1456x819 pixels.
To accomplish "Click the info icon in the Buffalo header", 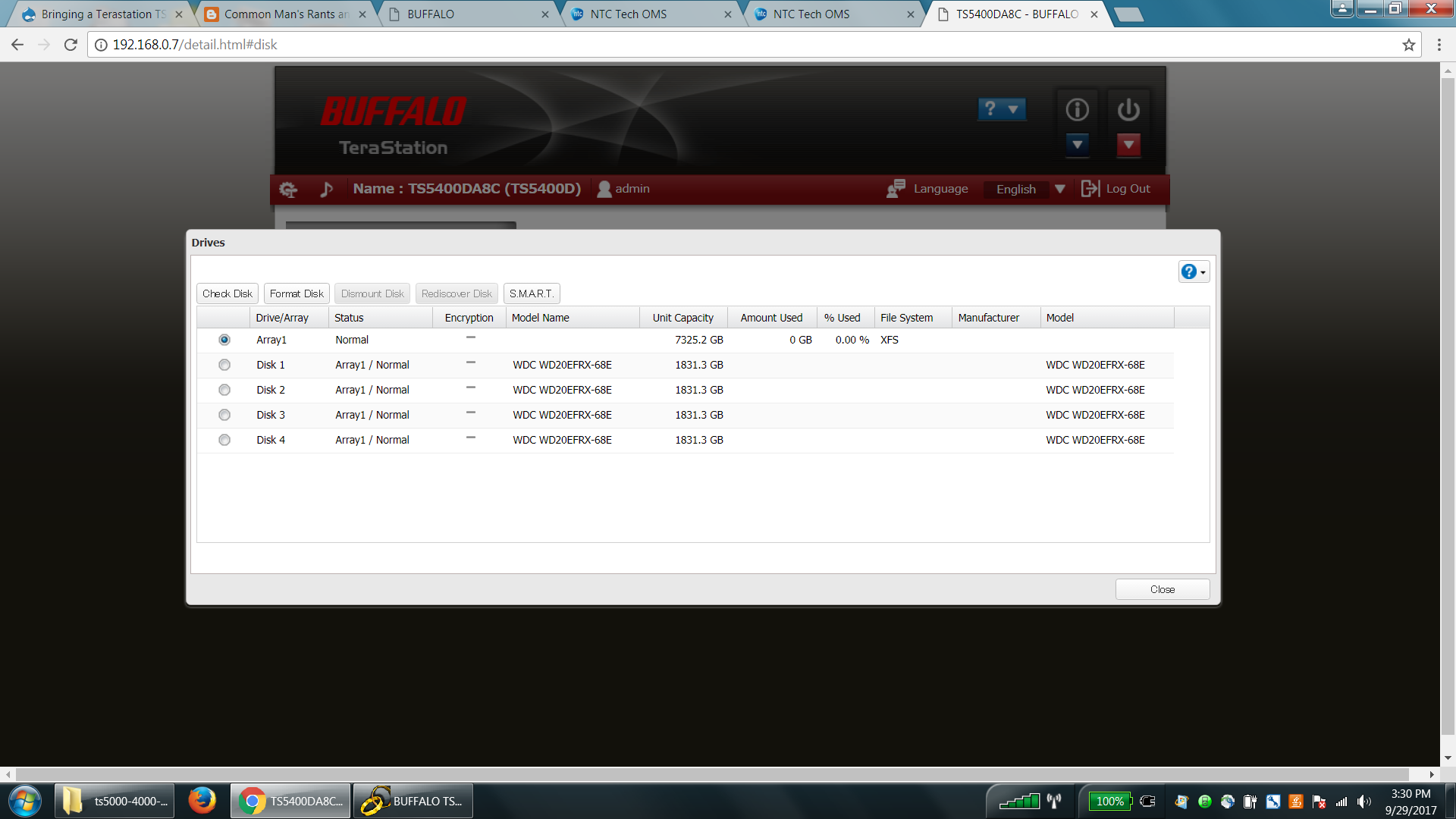I will click(1077, 110).
